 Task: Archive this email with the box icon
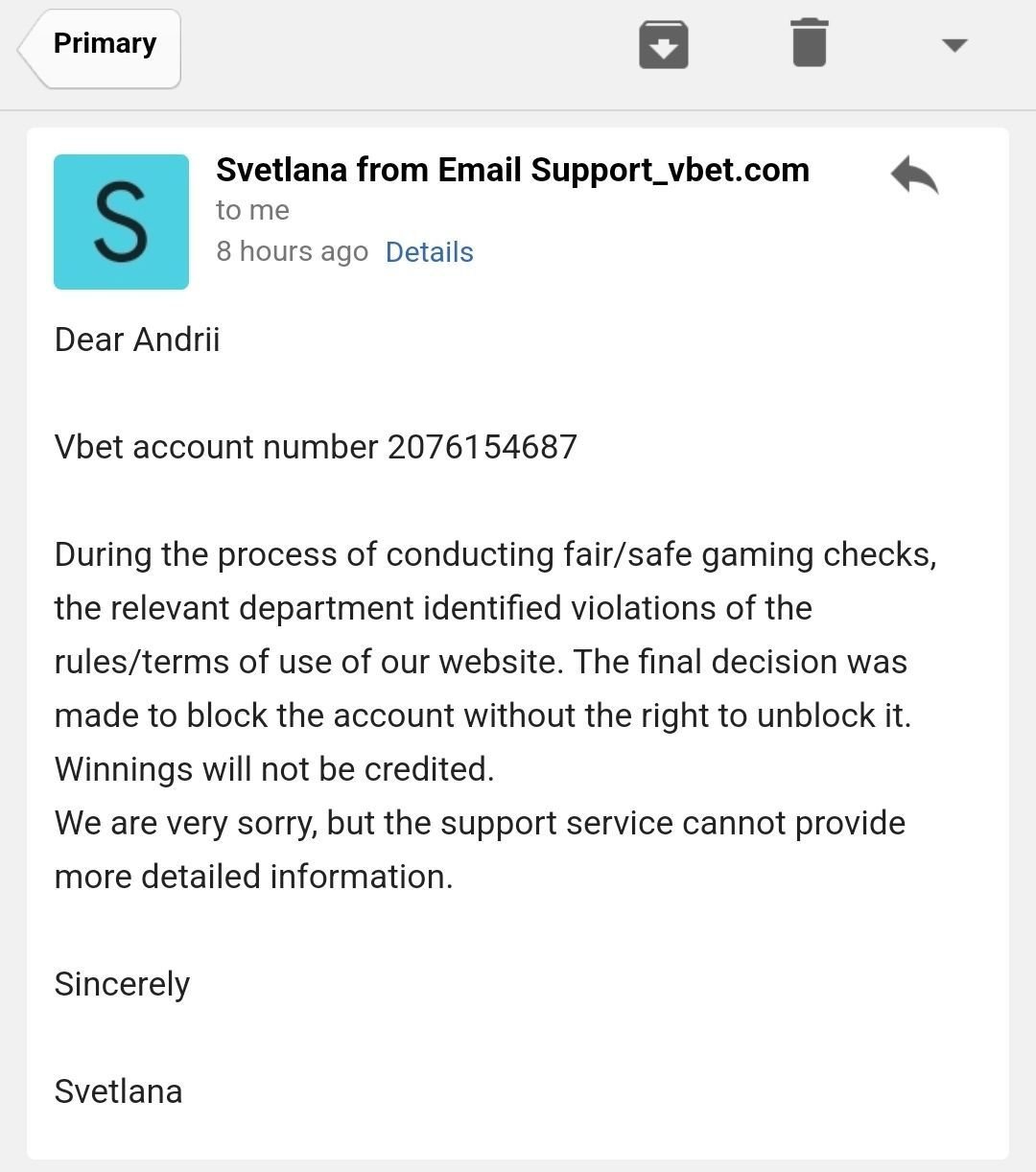pyautogui.click(x=664, y=45)
